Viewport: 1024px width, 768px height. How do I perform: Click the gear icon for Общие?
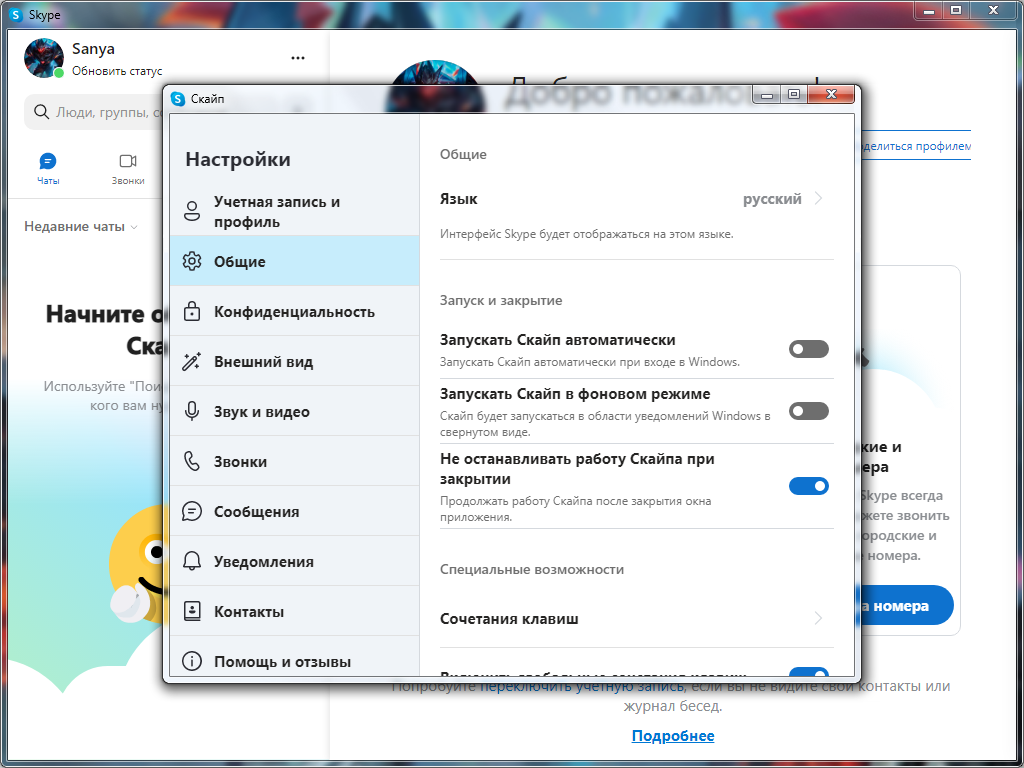pyautogui.click(x=191, y=261)
